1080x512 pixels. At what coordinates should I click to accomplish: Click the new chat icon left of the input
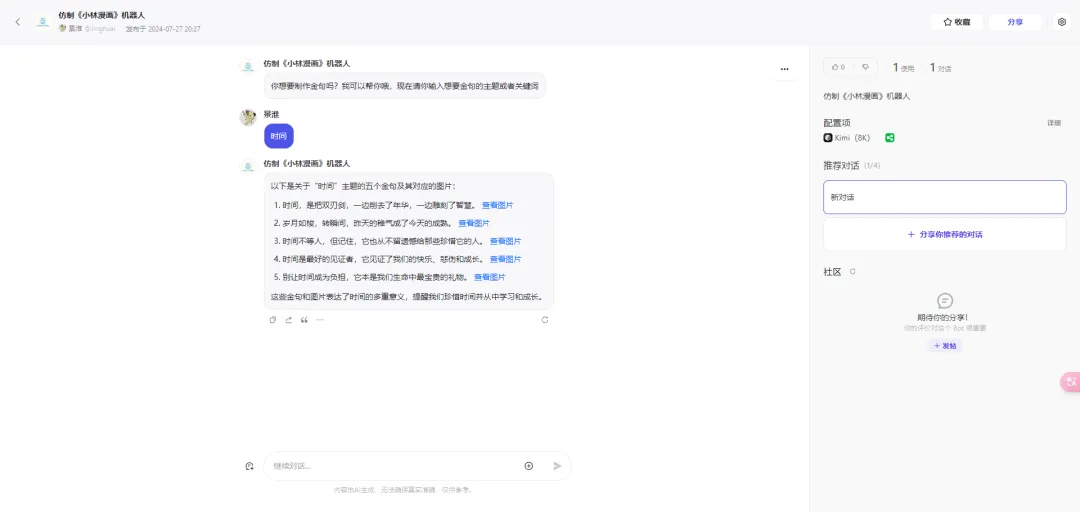(249, 466)
